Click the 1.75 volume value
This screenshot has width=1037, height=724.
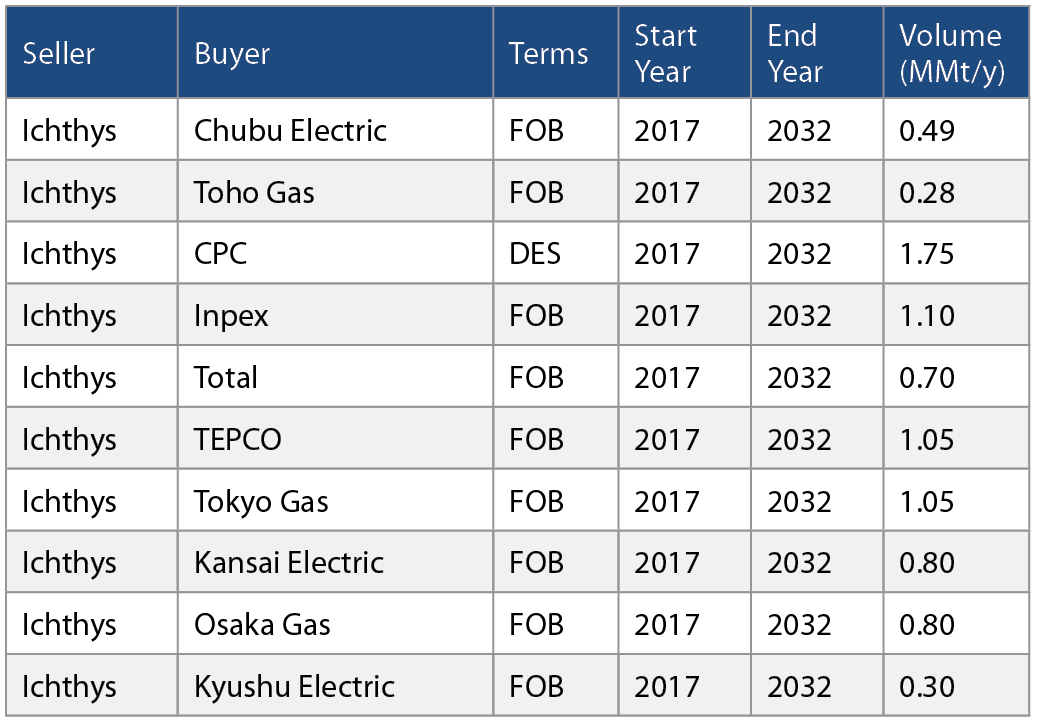point(927,254)
